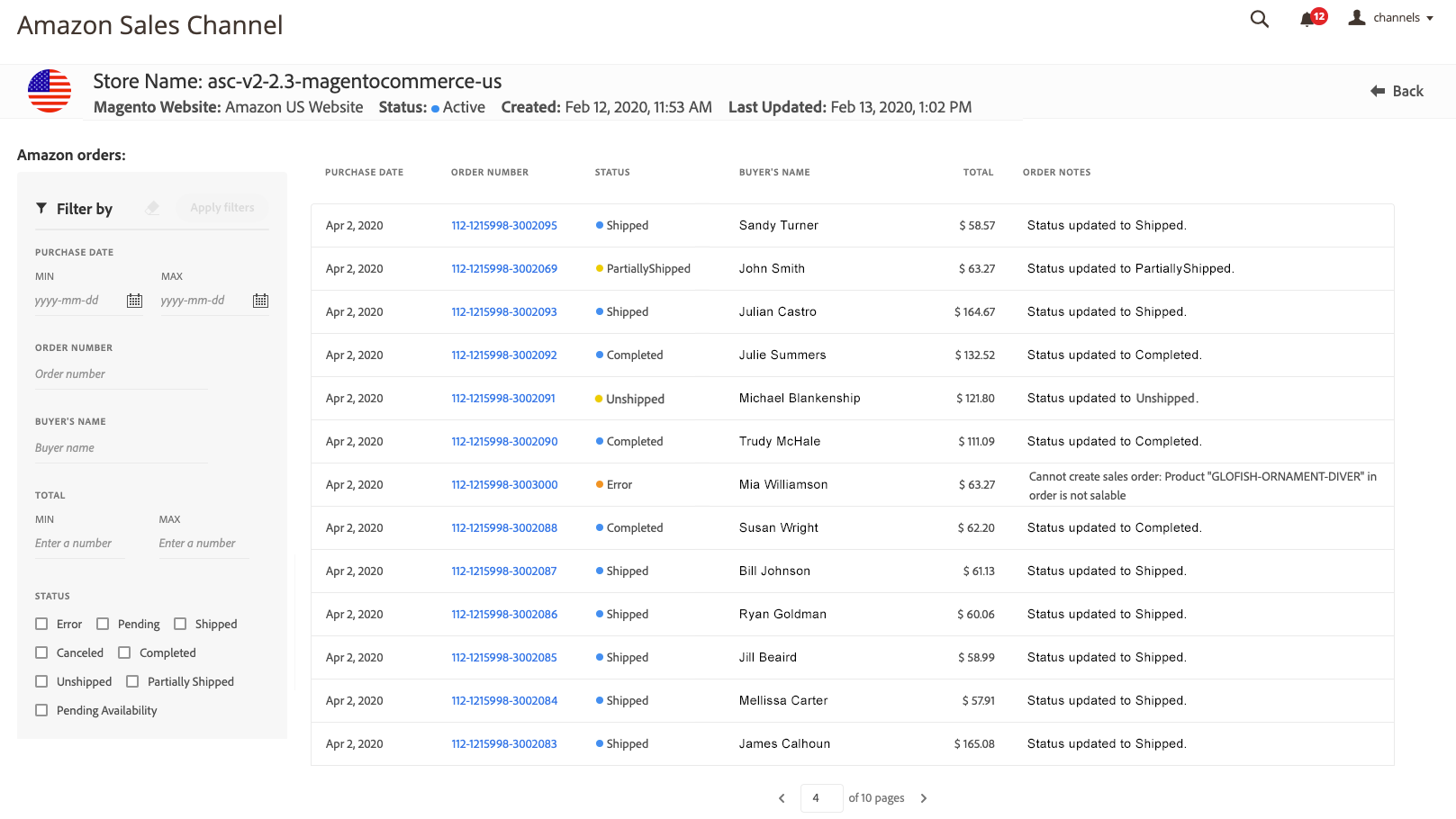Open order 112-1215998-3002095
This screenshot has height=819, width=1456.
coord(504,226)
